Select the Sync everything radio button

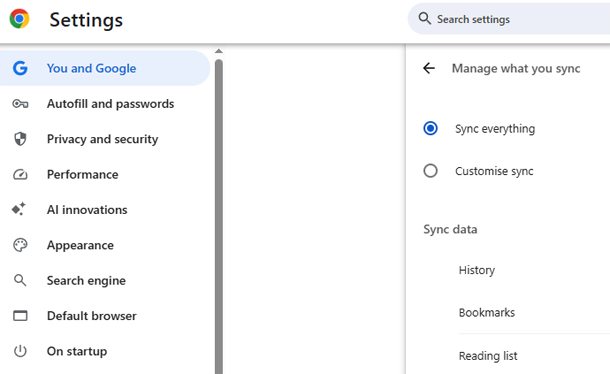430,128
